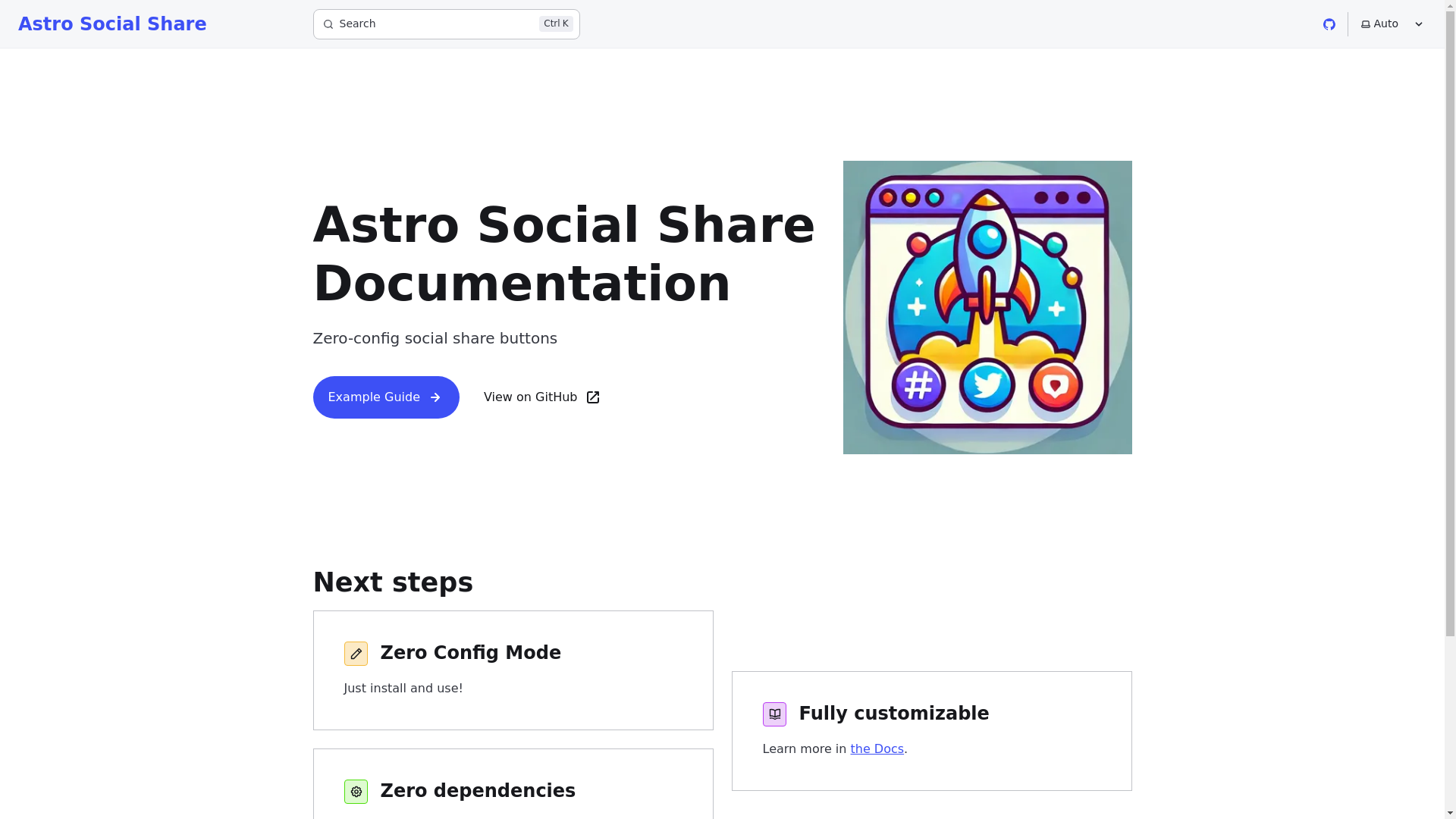Click 'Just install and use!' text
The width and height of the screenshot is (1456, 819).
[x=403, y=689]
